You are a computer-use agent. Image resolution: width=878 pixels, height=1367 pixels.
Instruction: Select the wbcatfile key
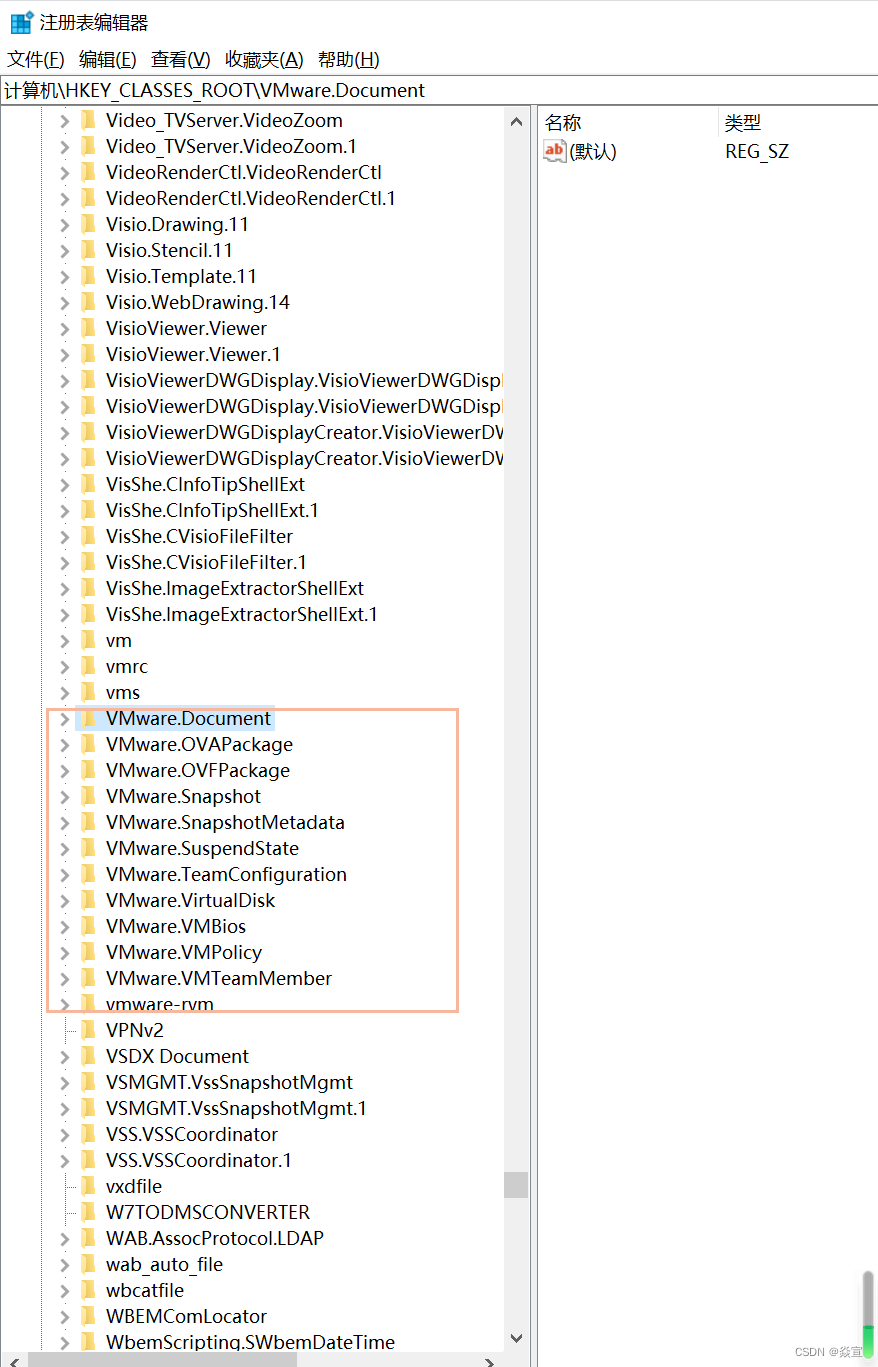tap(145, 1291)
